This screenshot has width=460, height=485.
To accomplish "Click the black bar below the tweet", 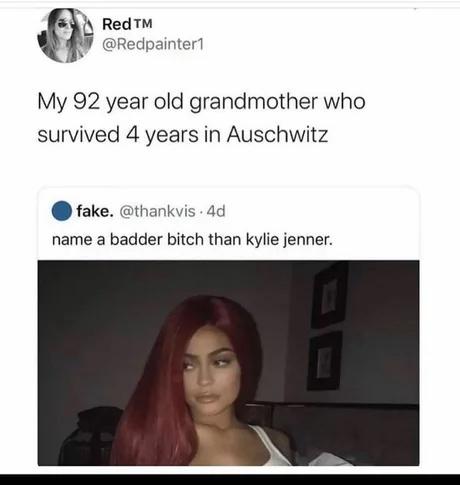I will coord(230,479).
